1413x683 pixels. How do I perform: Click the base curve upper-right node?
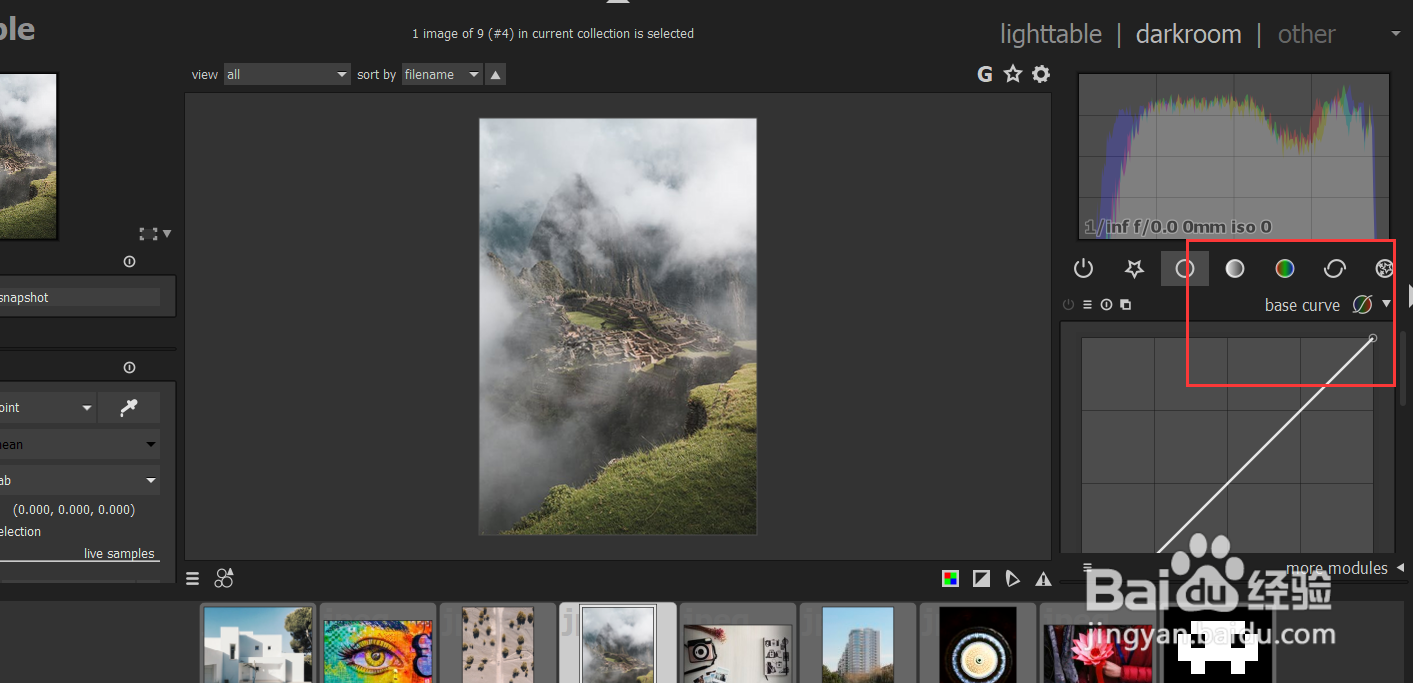click(x=1372, y=338)
